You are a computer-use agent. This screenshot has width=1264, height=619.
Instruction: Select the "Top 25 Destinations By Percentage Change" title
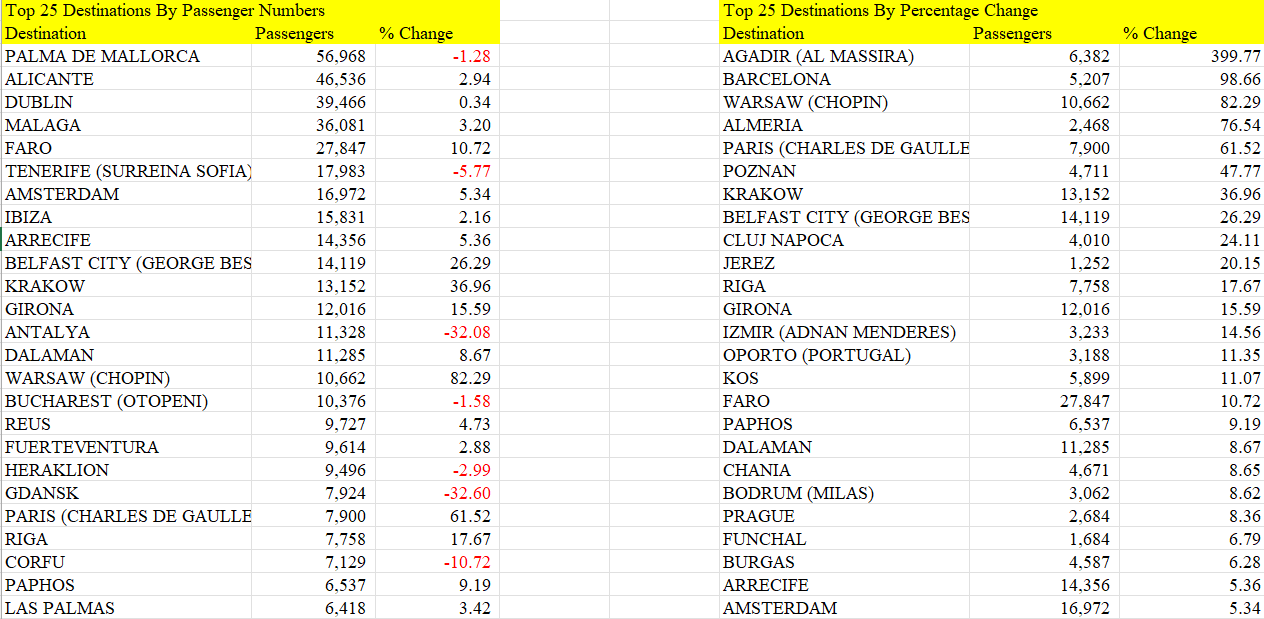pyautogui.click(x=881, y=11)
